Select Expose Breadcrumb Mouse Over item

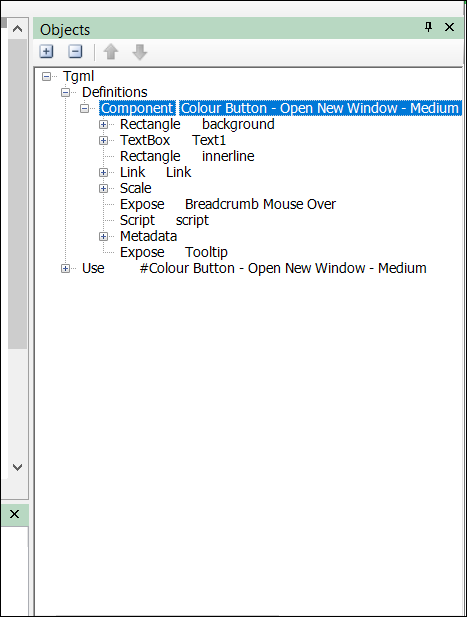pos(228,204)
